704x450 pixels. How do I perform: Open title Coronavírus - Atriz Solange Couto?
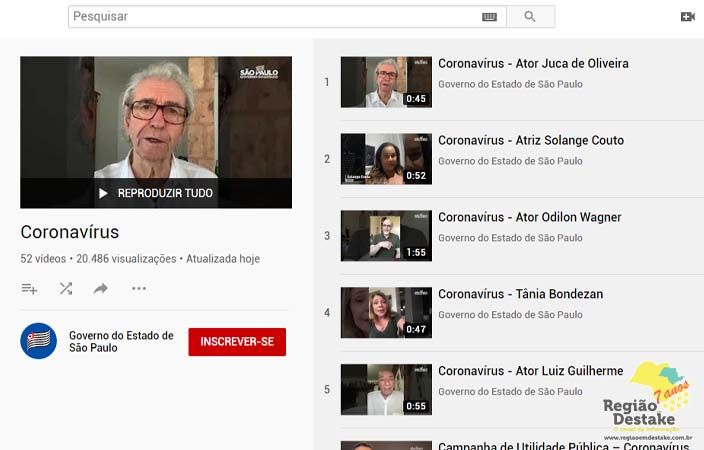coord(531,140)
